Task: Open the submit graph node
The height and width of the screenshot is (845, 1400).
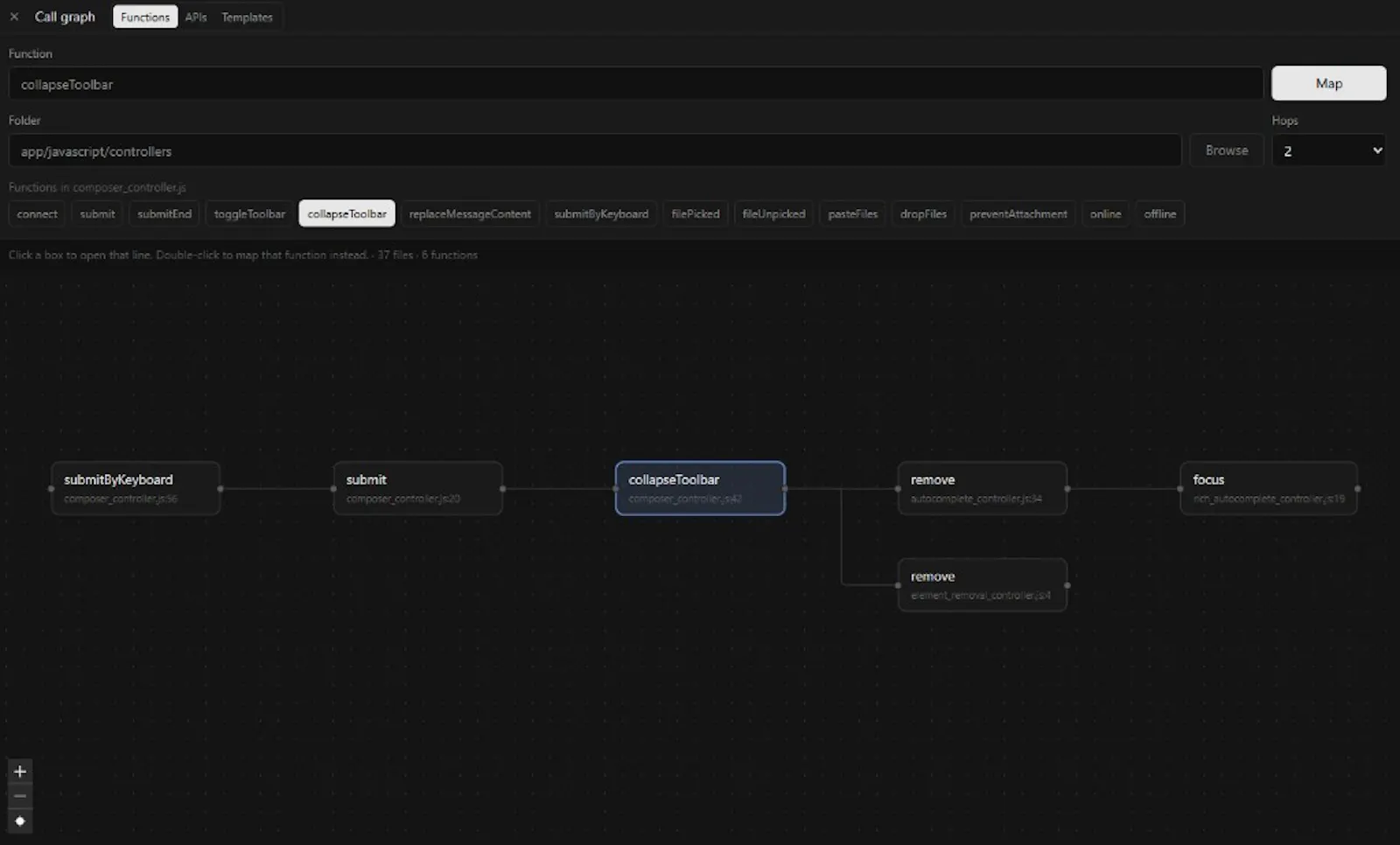Action: 417,488
